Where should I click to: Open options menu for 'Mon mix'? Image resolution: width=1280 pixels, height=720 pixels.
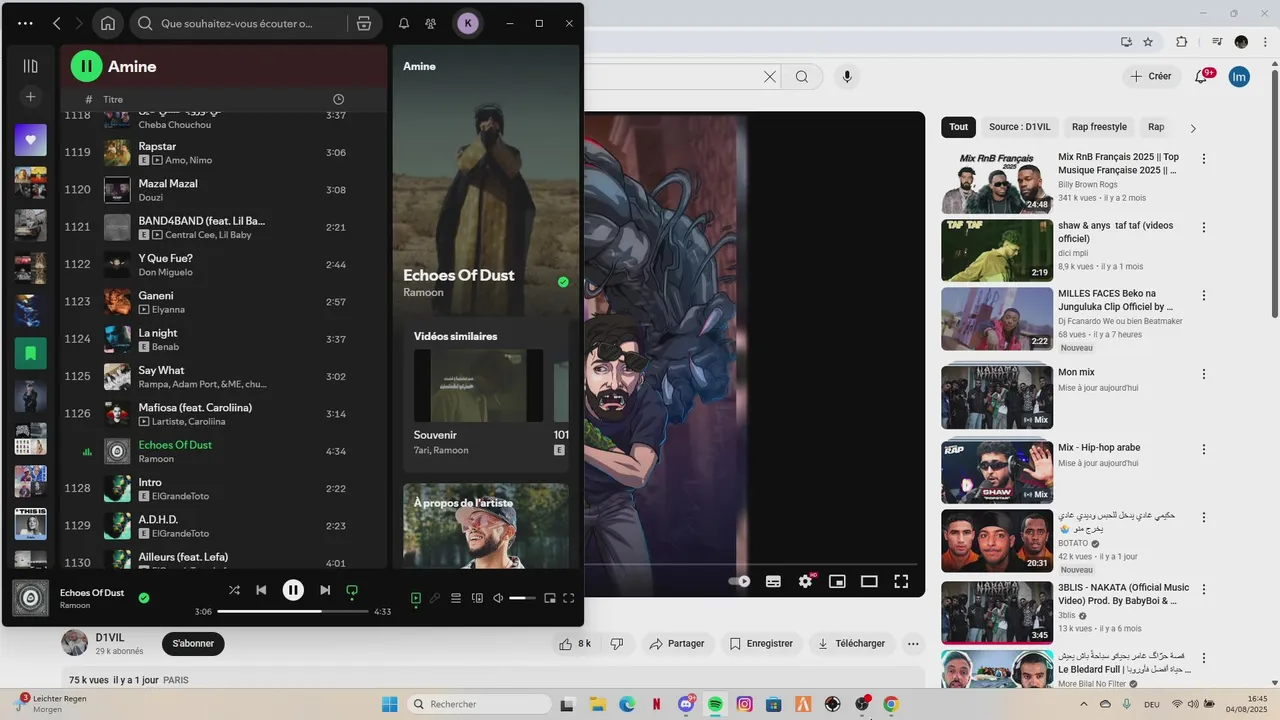(x=1204, y=374)
